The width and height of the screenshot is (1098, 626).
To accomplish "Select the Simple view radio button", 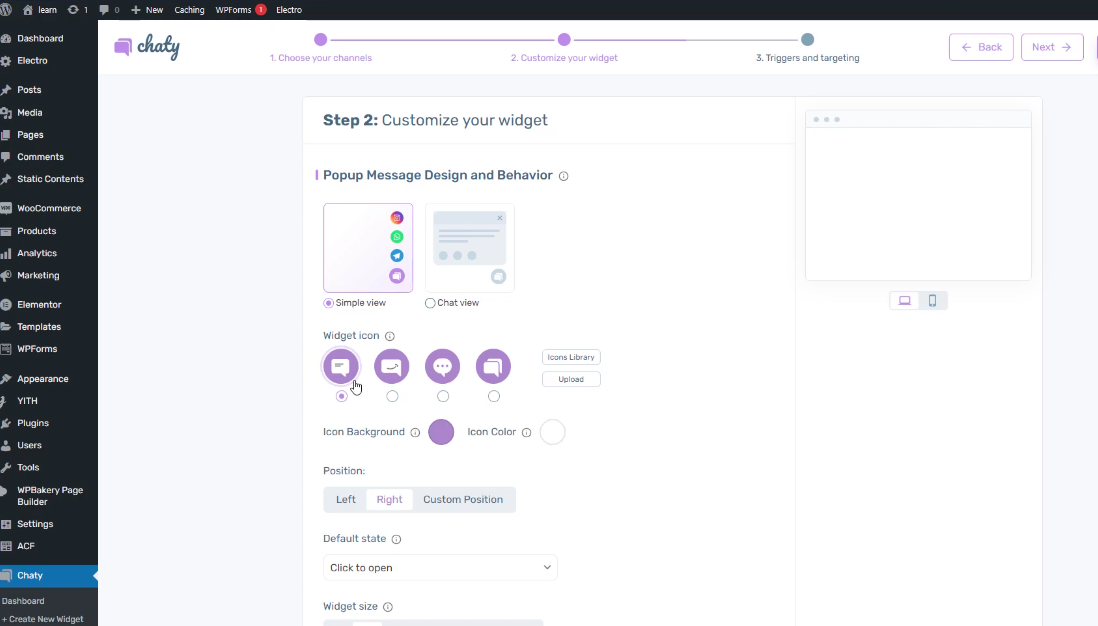I will 329,303.
